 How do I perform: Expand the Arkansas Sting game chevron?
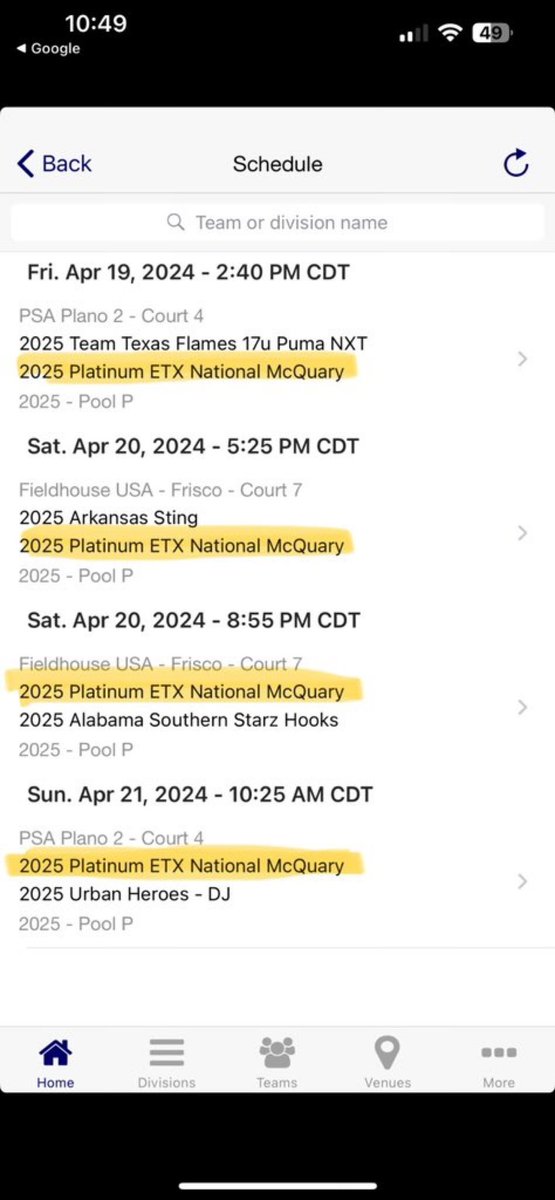point(522,533)
